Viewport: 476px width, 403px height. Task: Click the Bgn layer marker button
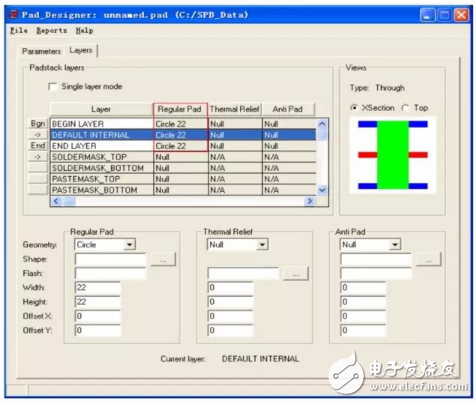[x=38, y=124]
